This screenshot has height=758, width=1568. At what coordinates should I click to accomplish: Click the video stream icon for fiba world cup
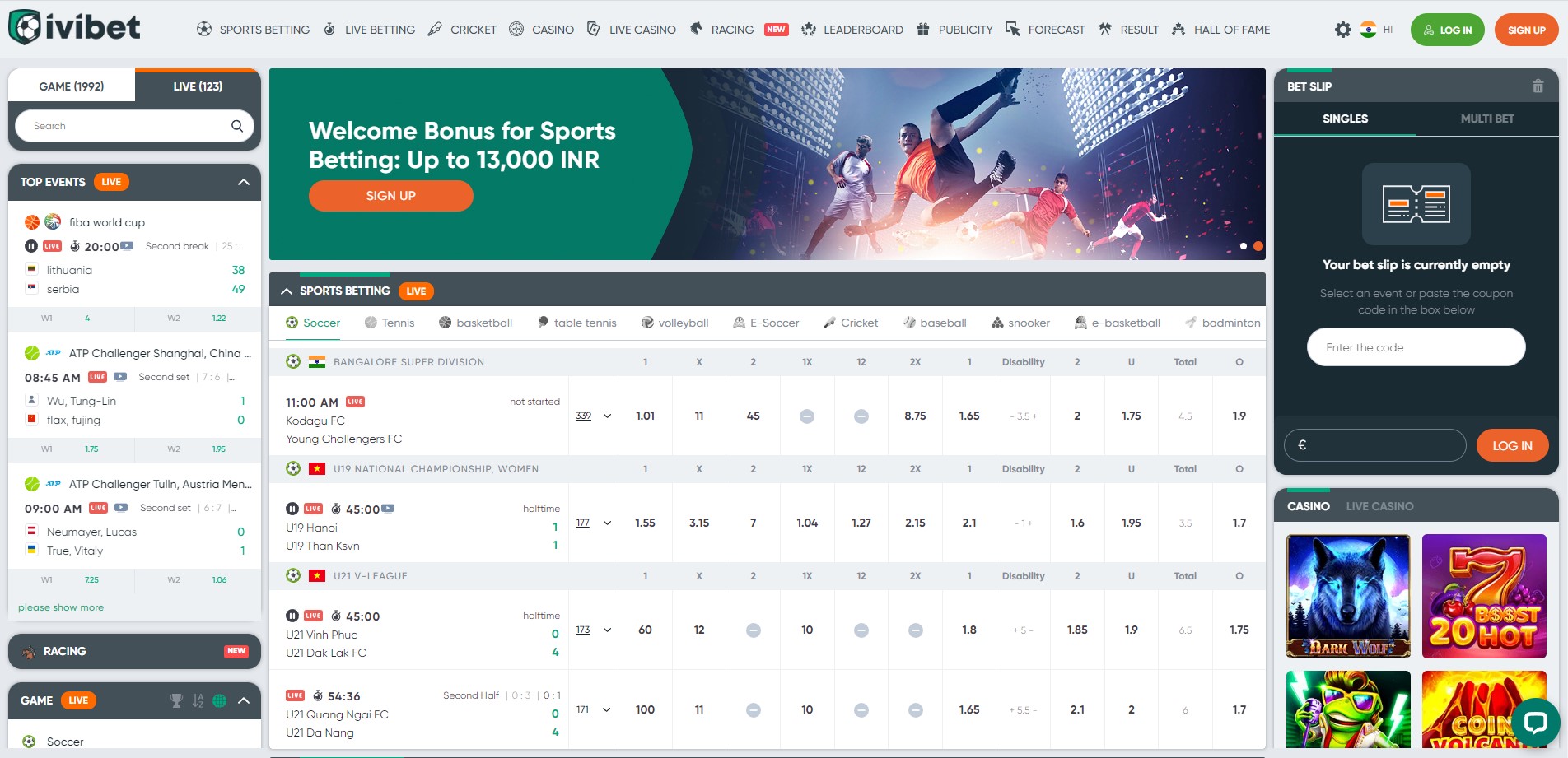tap(127, 246)
